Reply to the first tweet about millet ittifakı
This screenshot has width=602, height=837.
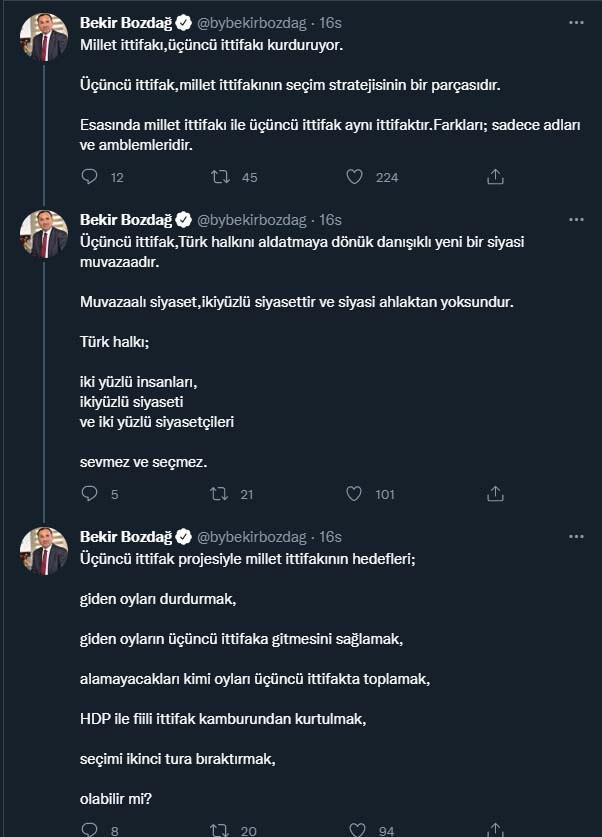coord(91,177)
